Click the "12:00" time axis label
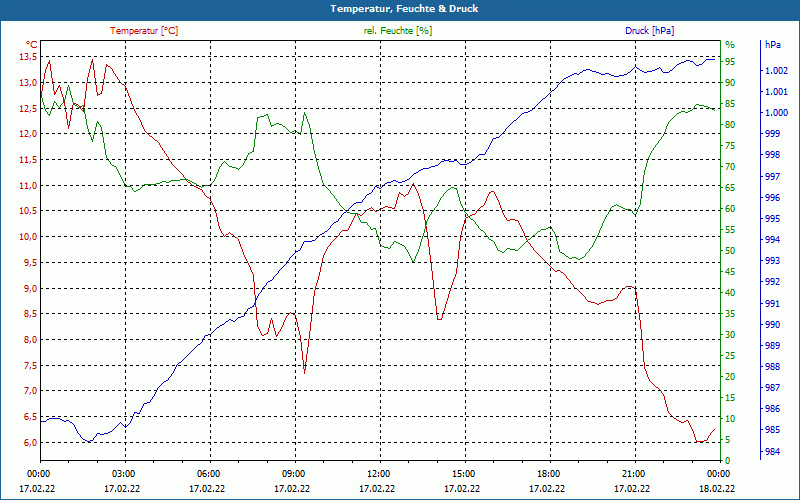This screenshot has height=500, width=800. point(377,473)
